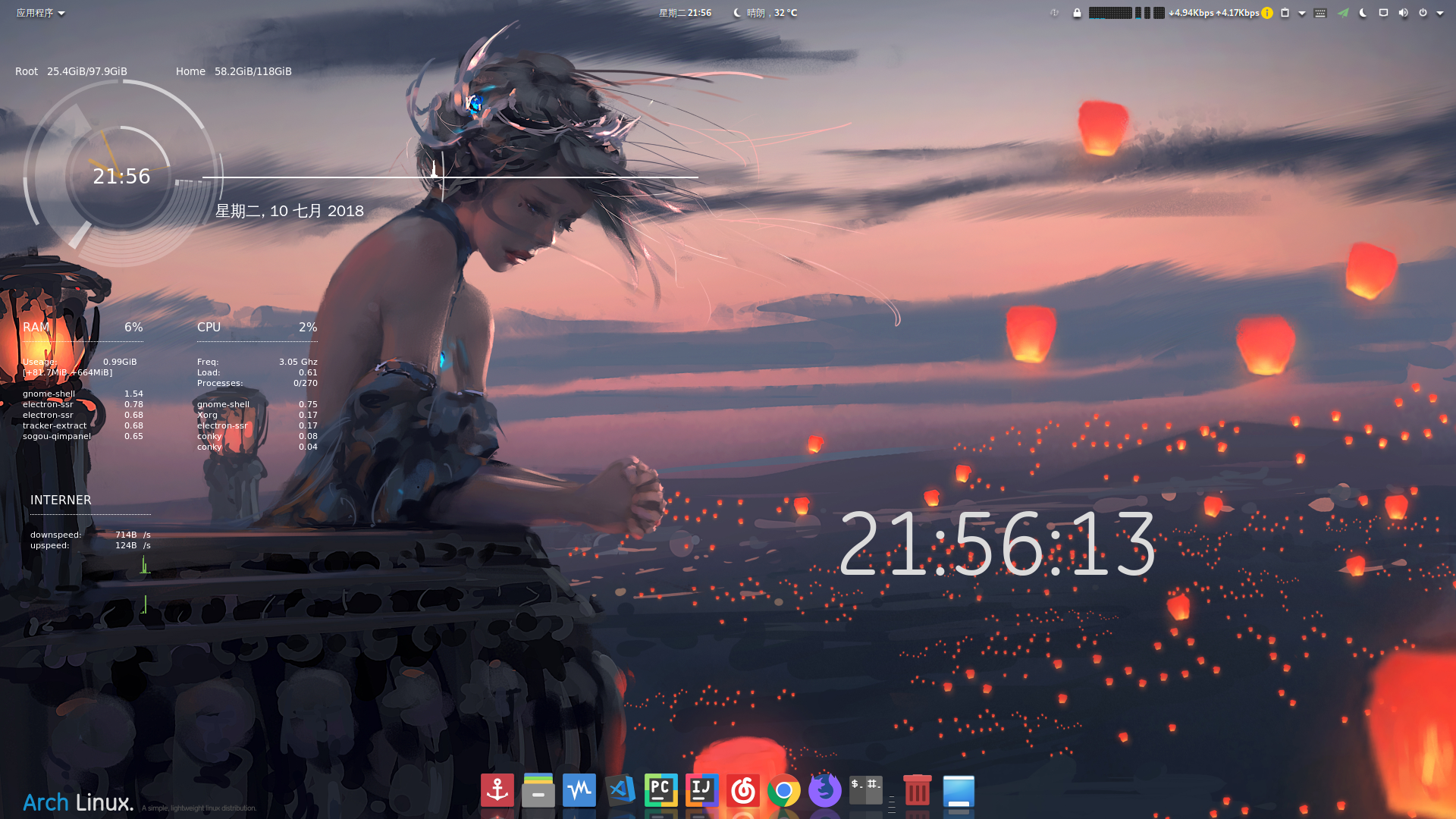
Task: Open the Trash from the dock
Action: (x=917, y=791)
